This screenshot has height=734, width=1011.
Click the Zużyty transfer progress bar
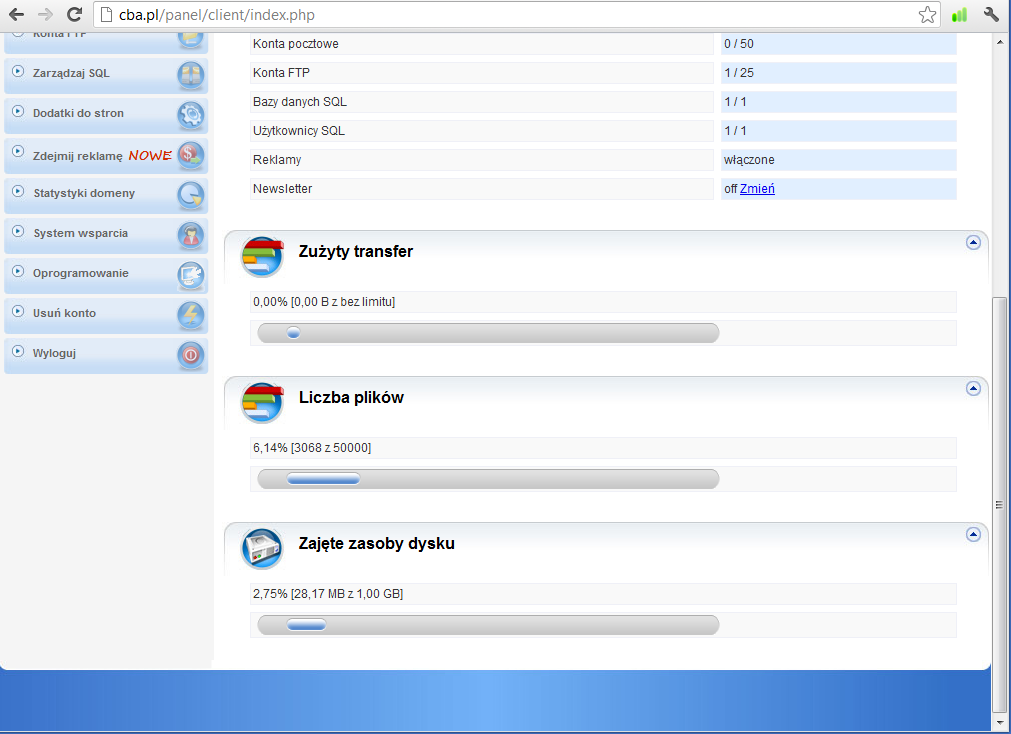pos(488,333)
